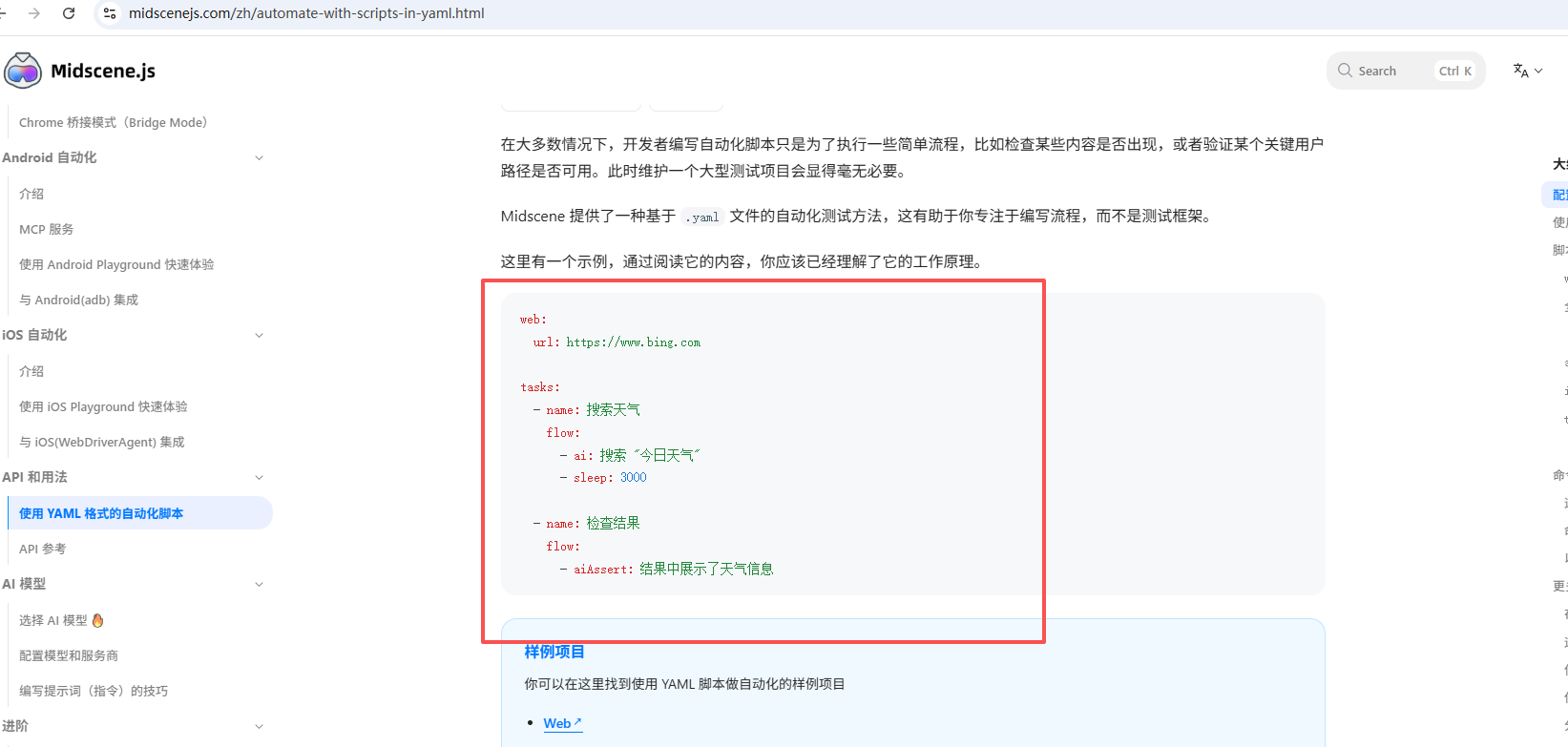Click the fire icon beside 选择 AI 模型
The width and height of the screenshot is (1568, 747).
coord(97,620)
